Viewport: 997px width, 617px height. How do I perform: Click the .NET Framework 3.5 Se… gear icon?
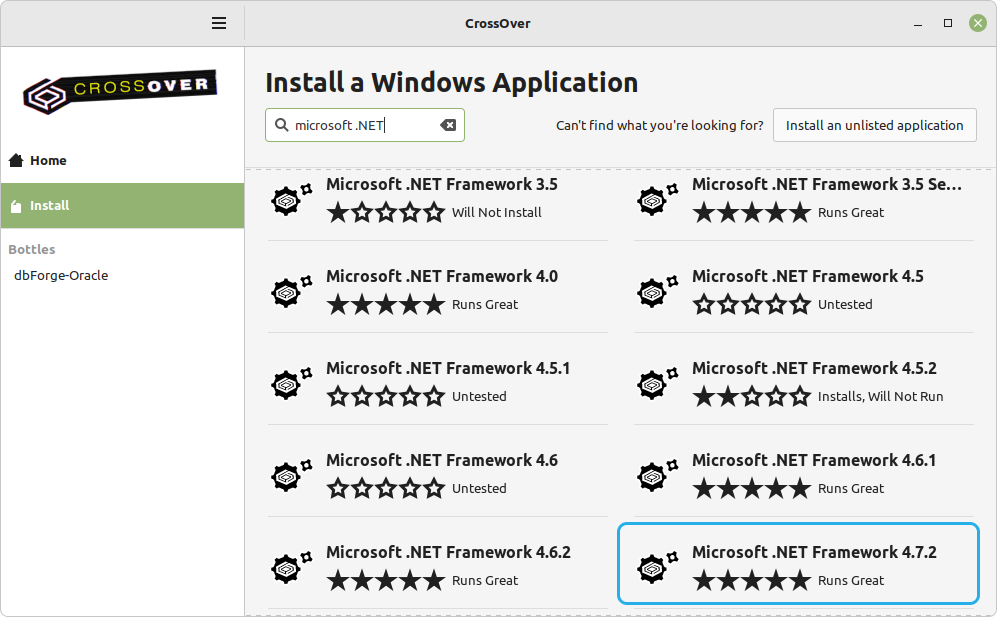point(657,199)
